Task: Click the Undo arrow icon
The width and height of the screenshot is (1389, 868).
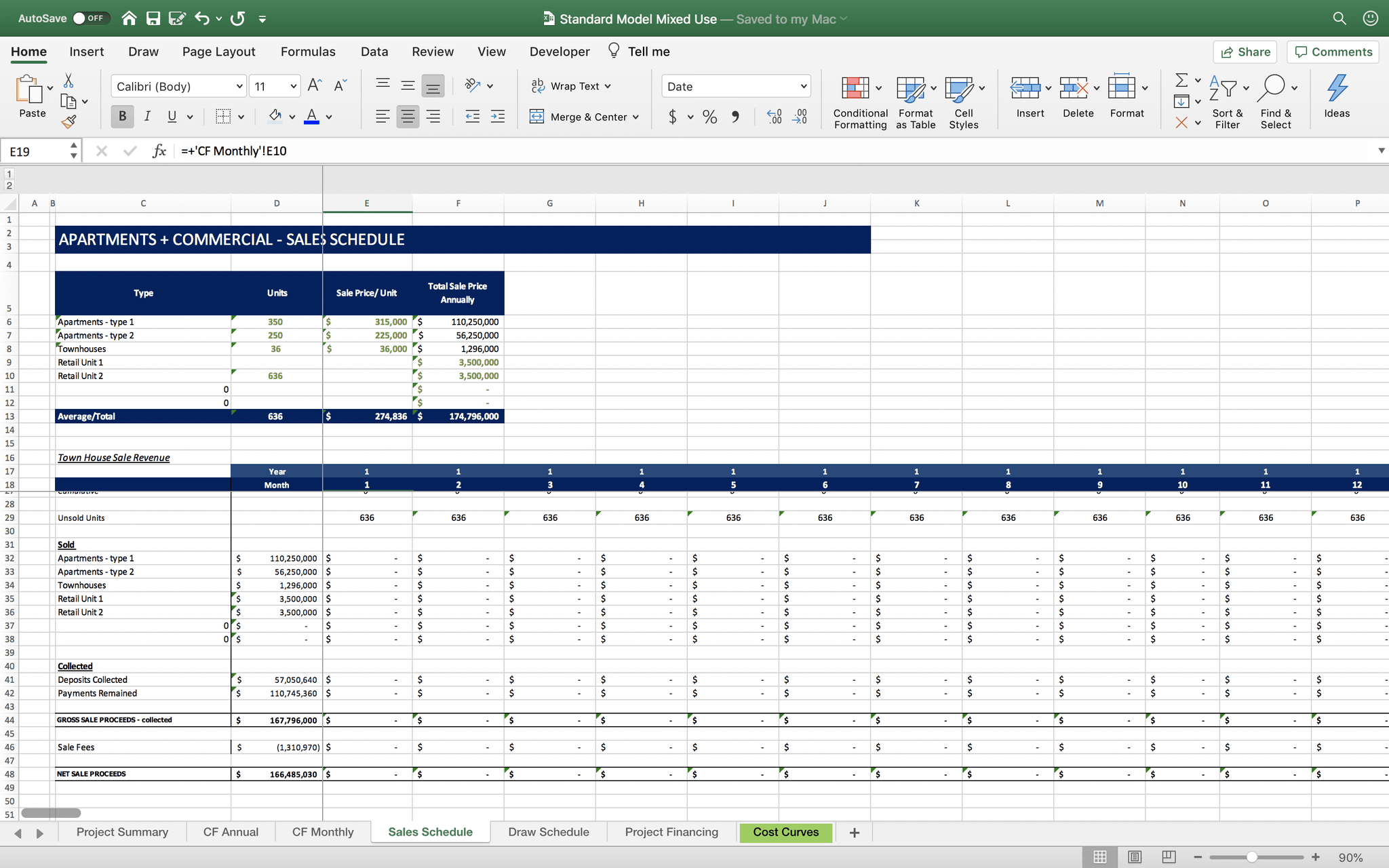Action: pyautogui.click(x=201, y=18)
